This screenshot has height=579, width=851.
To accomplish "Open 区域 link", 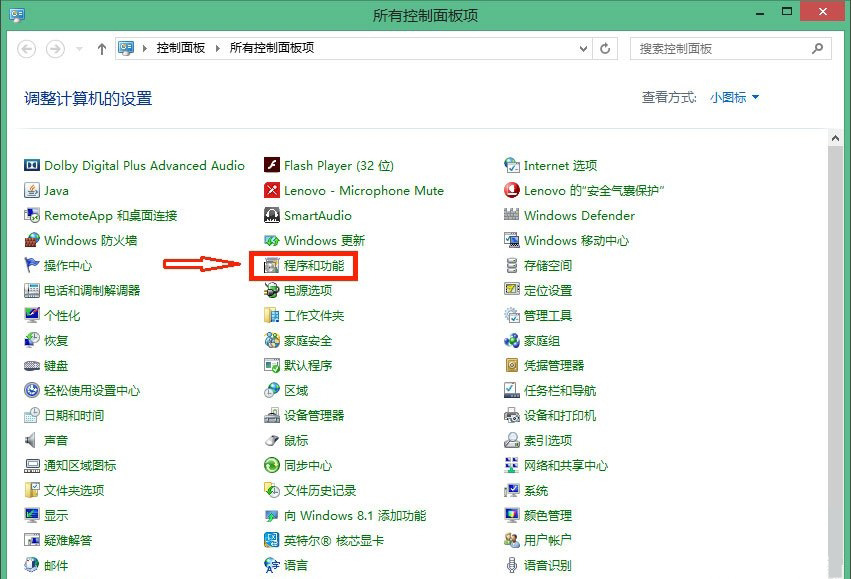I will coord(296,391).
